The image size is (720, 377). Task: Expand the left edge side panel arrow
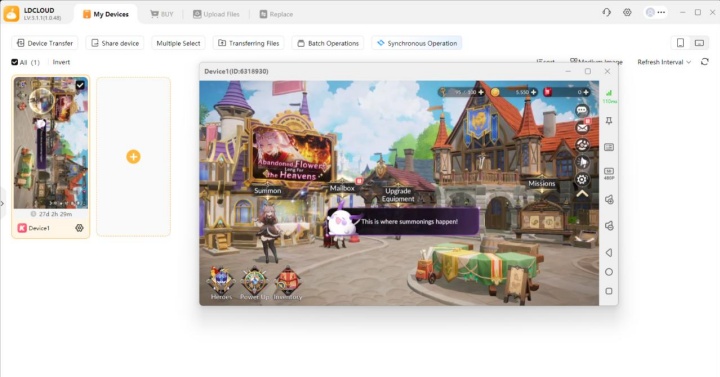tap(2, 203)
